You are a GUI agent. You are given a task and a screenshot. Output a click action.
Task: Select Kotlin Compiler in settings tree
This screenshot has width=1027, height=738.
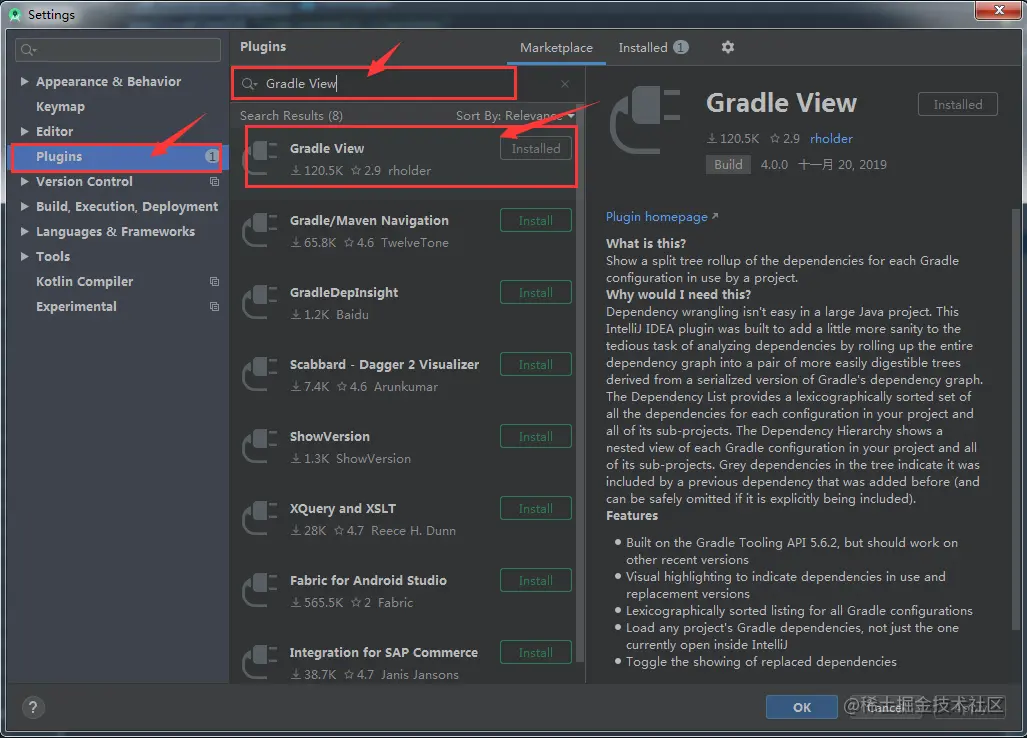pyautogui.click(x=84, y=282)
